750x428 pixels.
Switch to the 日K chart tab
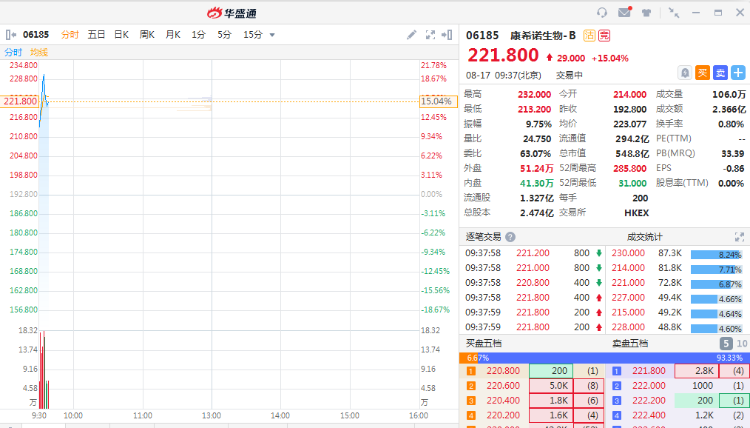(x=121, y=34)
